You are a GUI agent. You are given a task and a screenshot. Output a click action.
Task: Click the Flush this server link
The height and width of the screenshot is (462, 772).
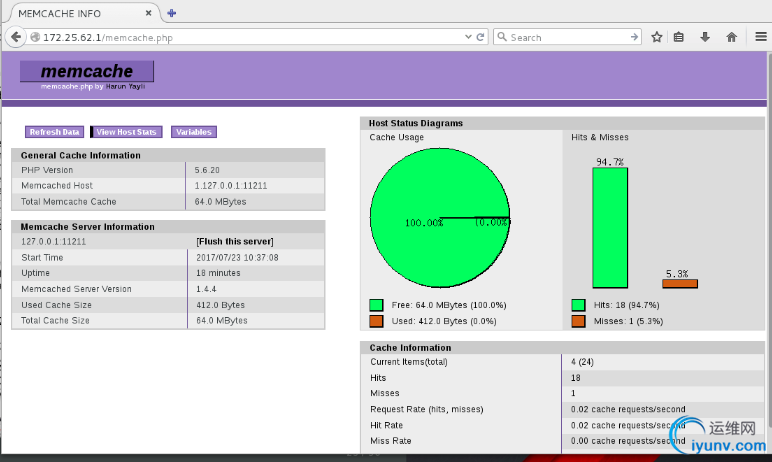pos(235,241)
